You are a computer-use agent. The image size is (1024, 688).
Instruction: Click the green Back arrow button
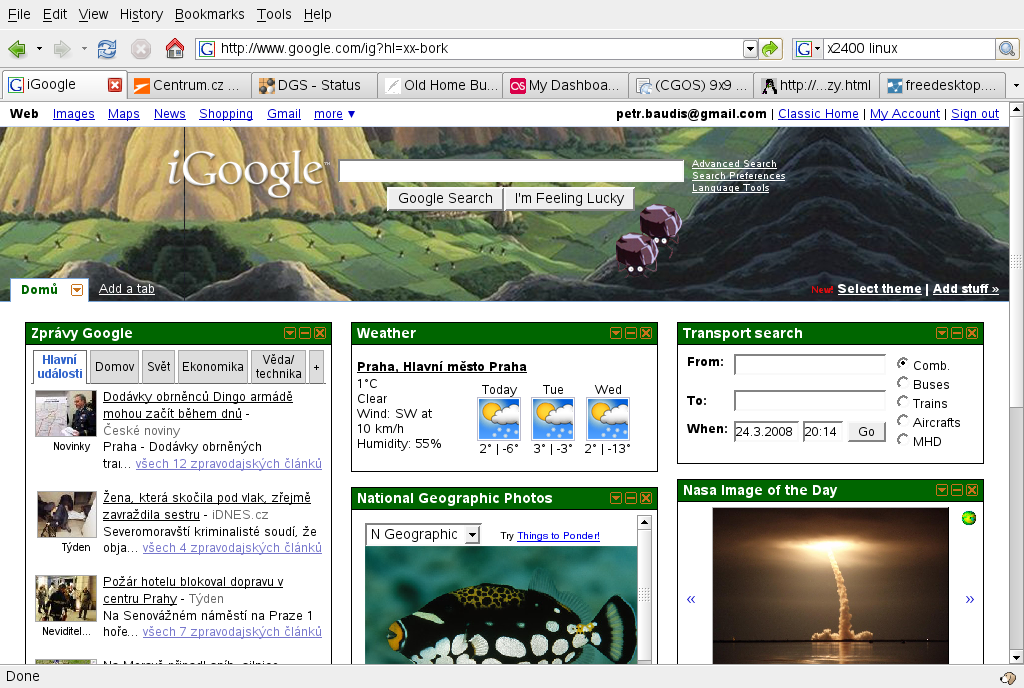18,49
